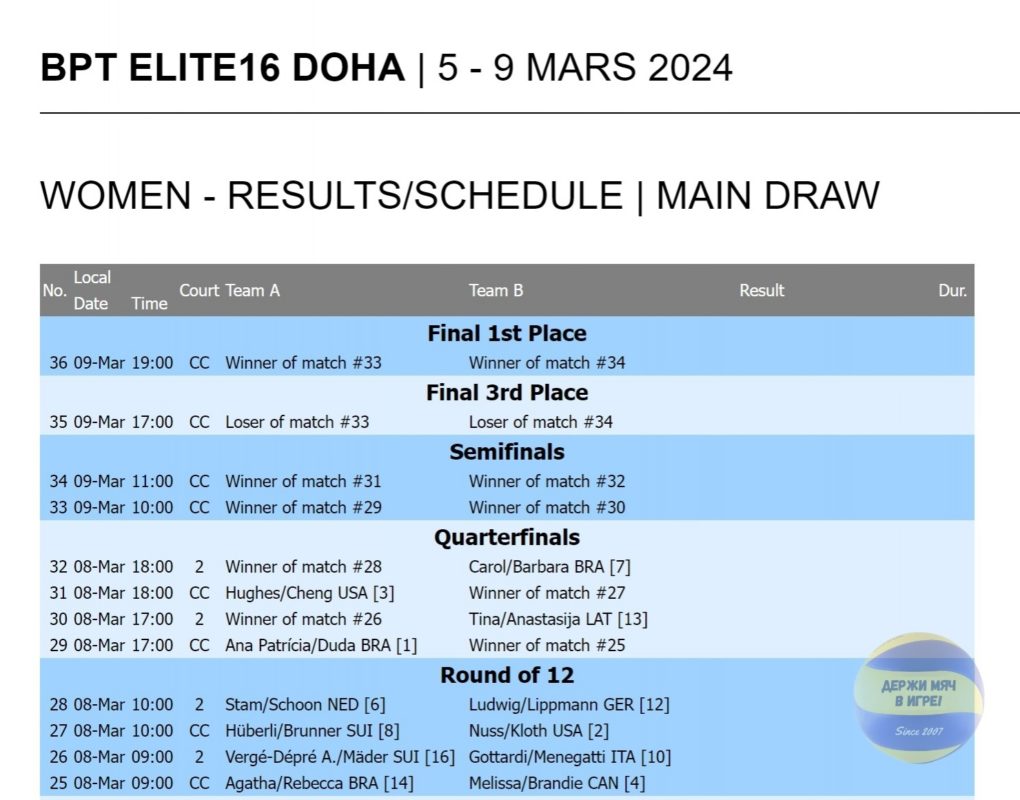Click the BPT ELITE16 DOHA title
1020x800 pixels.
222,68
